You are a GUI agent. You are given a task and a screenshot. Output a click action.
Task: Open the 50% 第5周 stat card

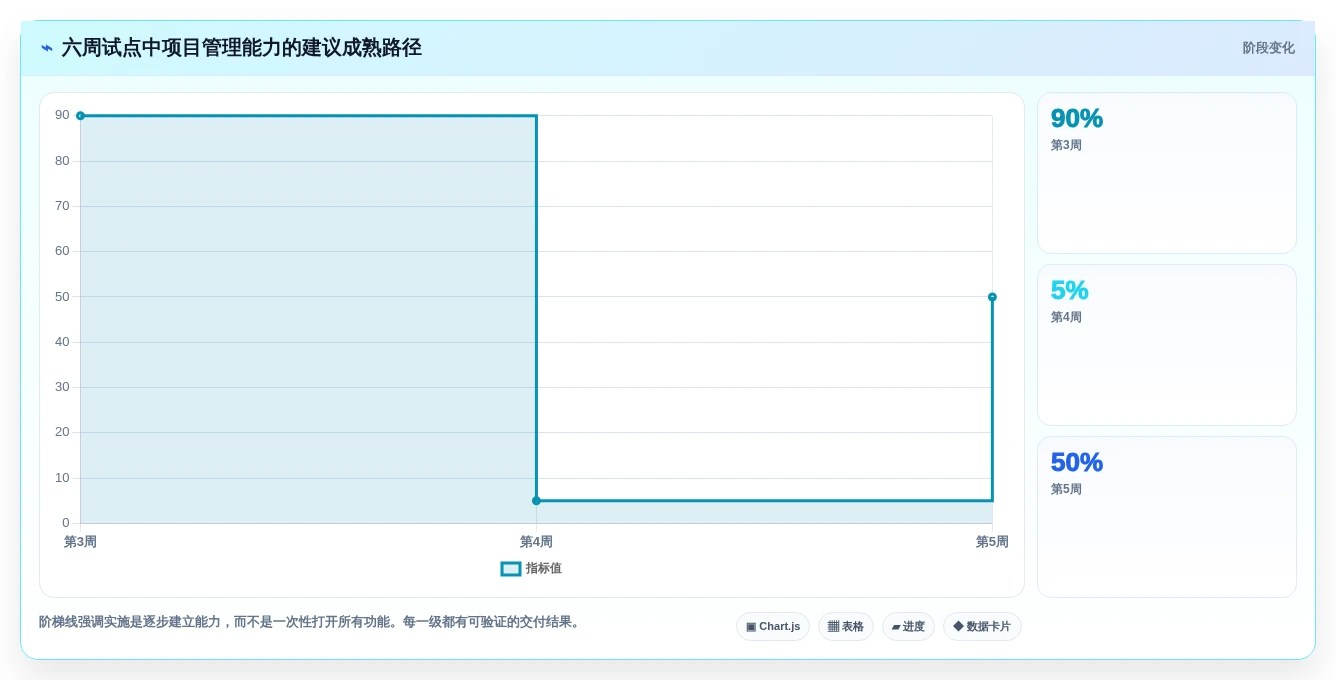click(1167, 517)
